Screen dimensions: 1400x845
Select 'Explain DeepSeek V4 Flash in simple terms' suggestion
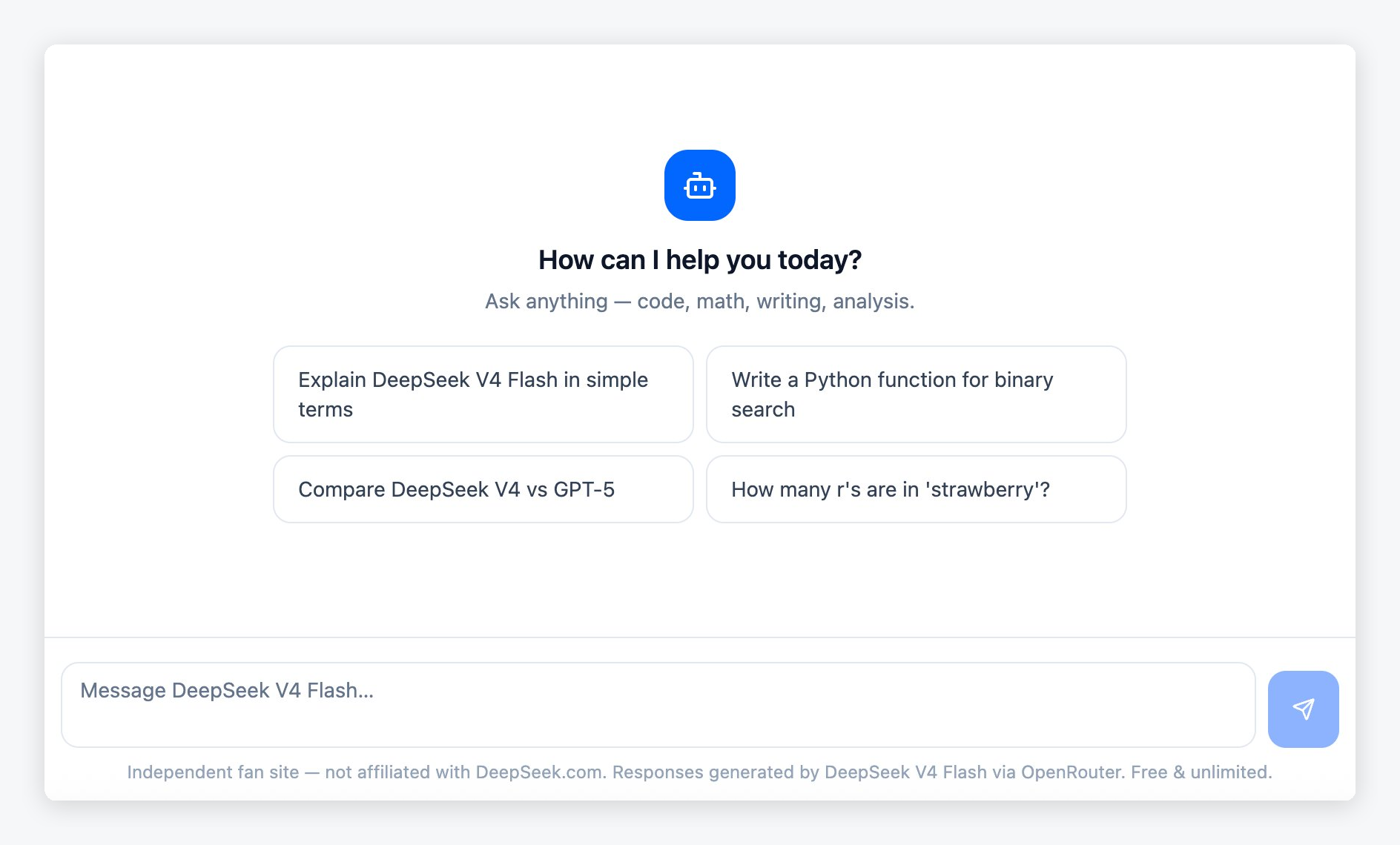click(483, 394)
